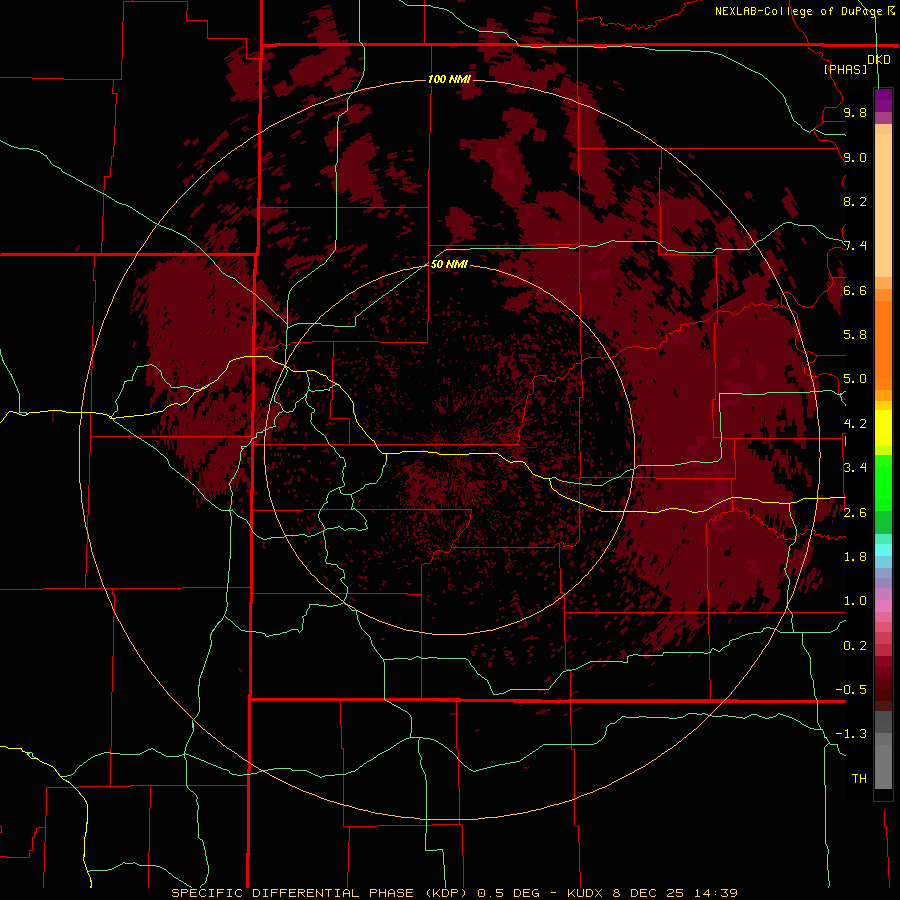Click the 9.0 value on the color scale

(855, 157)
